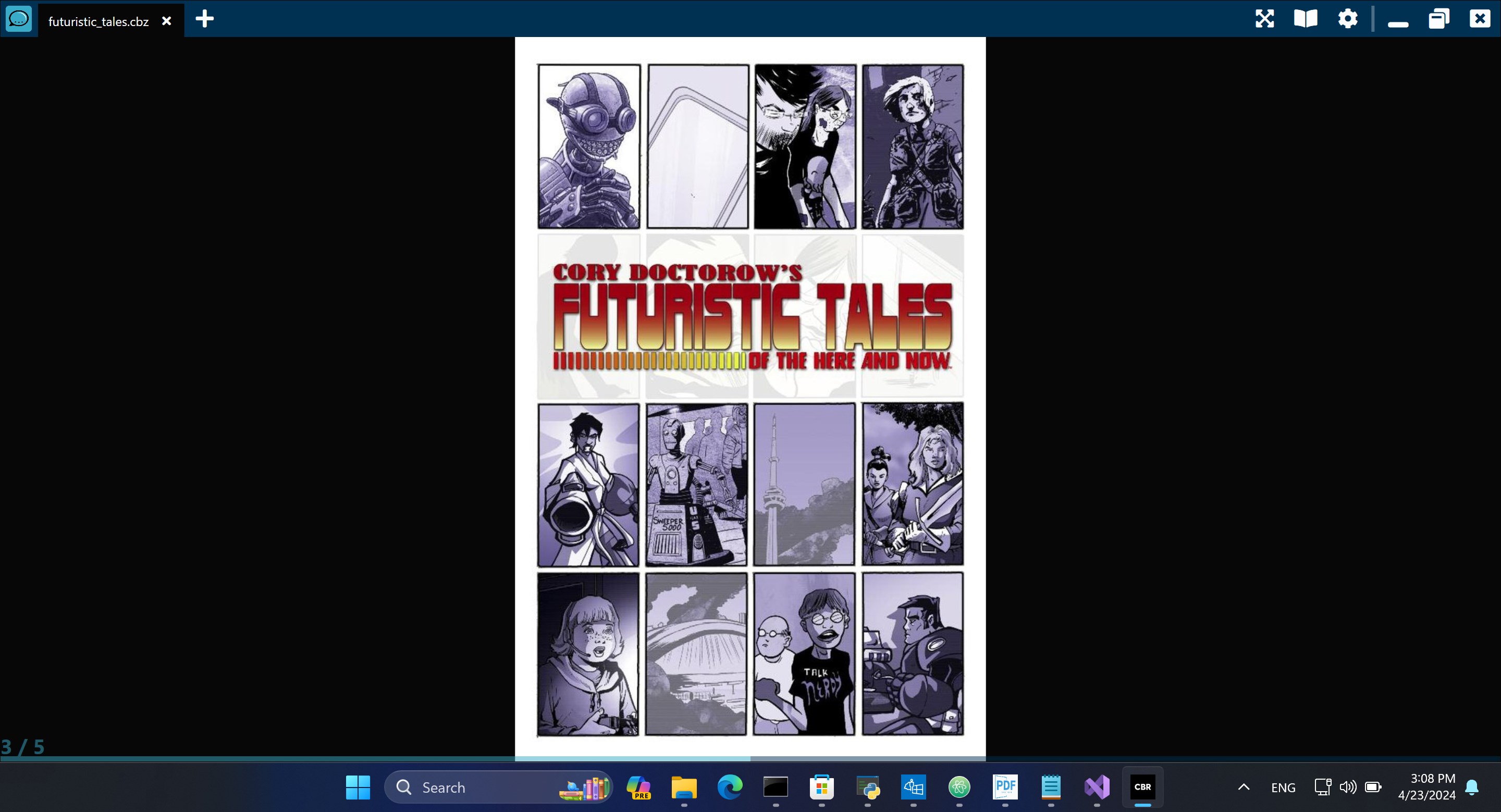This screenshot has height=812, width=1501.
Task: Open File Explorer from the taskbar
Action: [x=684, y=788]
